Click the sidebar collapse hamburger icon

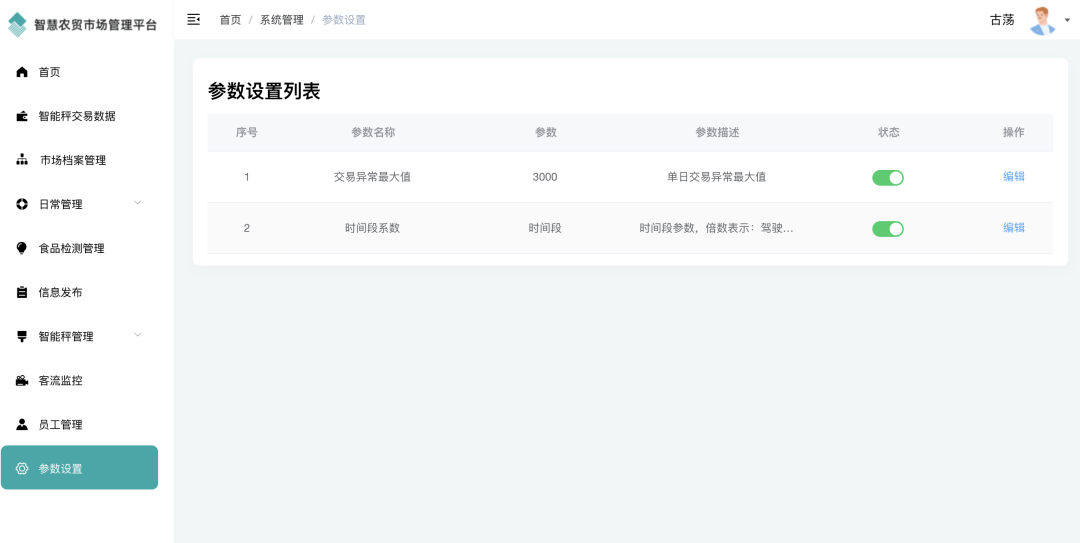pos(194,19)
